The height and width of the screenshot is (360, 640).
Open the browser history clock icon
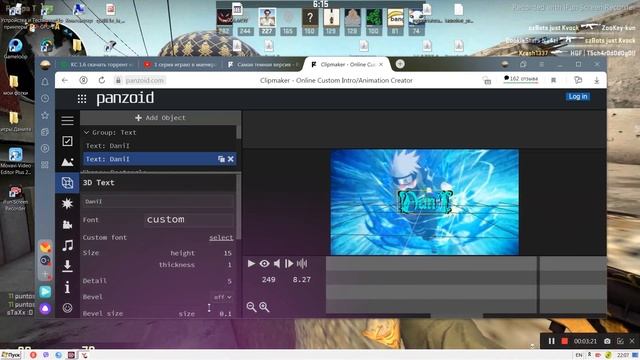click(45, 98)
